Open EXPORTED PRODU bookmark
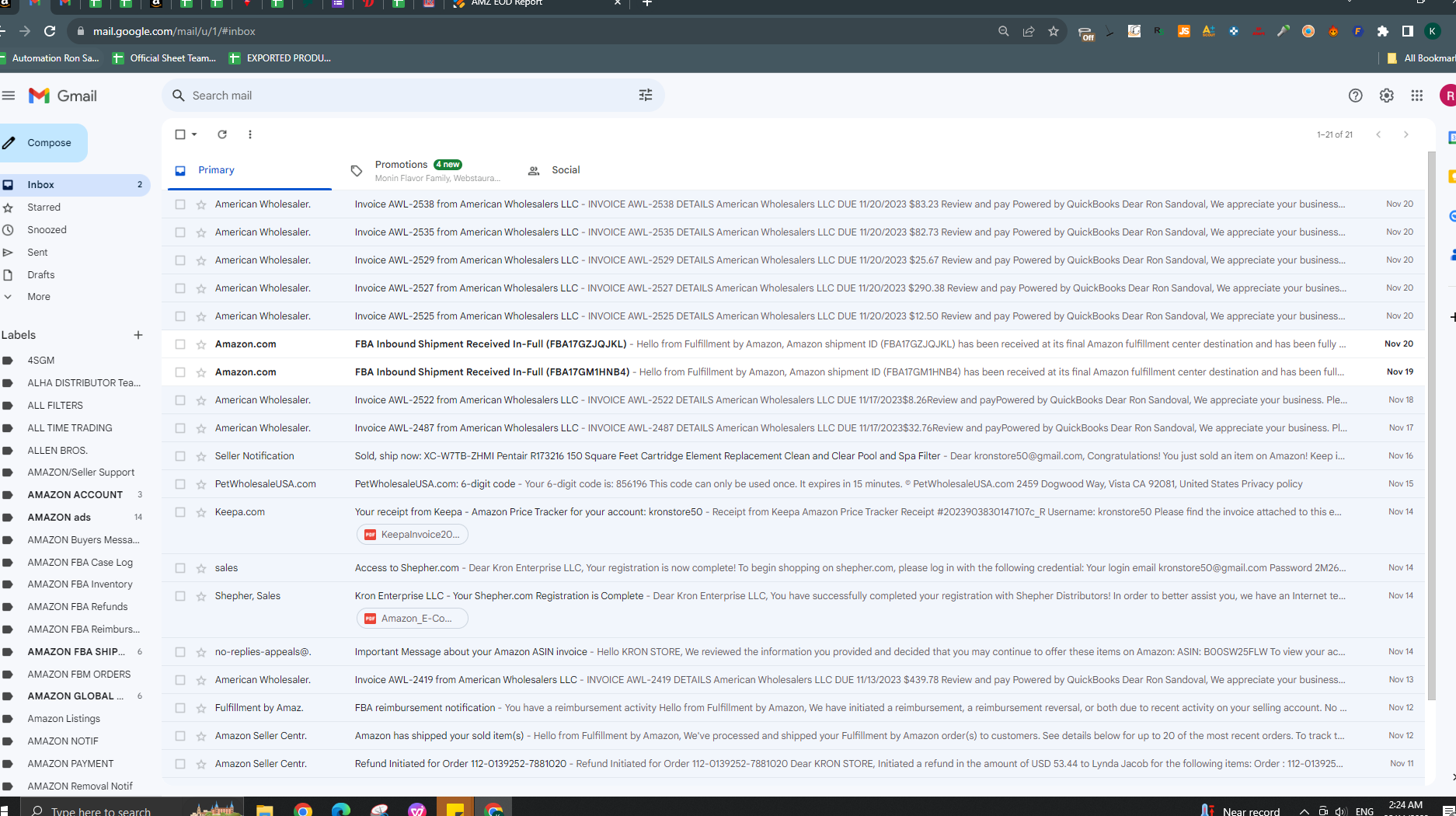Screen dimensions: 1456x816 [x=280, y=58]
